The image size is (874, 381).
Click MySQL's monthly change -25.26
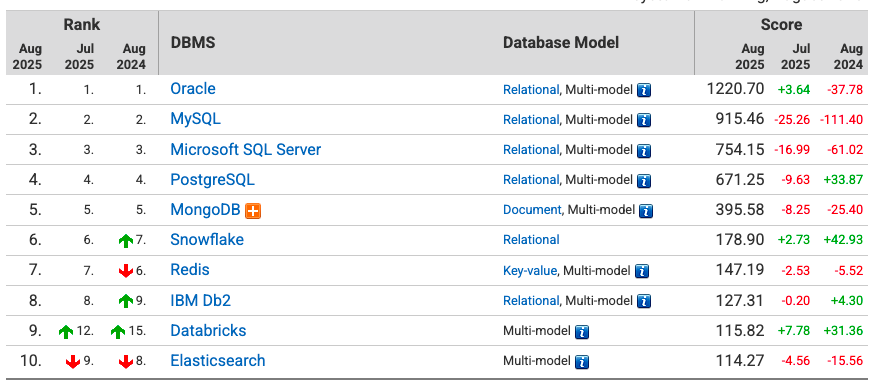[x=792, y=120]
